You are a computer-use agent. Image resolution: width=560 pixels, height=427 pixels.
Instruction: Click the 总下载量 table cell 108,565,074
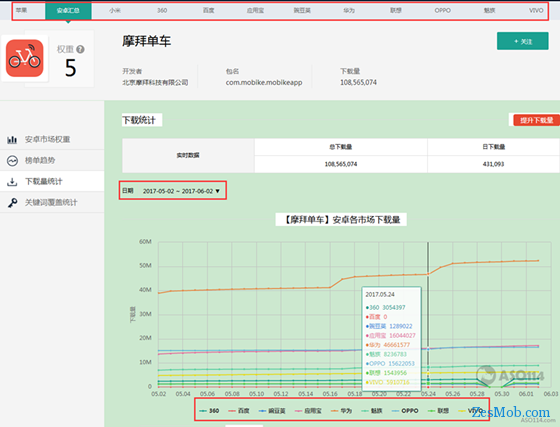point(341,164)
